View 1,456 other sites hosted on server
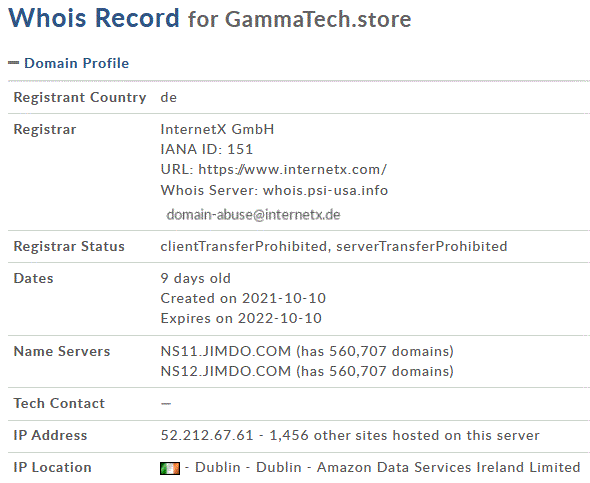Screen dimensions: 590x483 (404, 435)
